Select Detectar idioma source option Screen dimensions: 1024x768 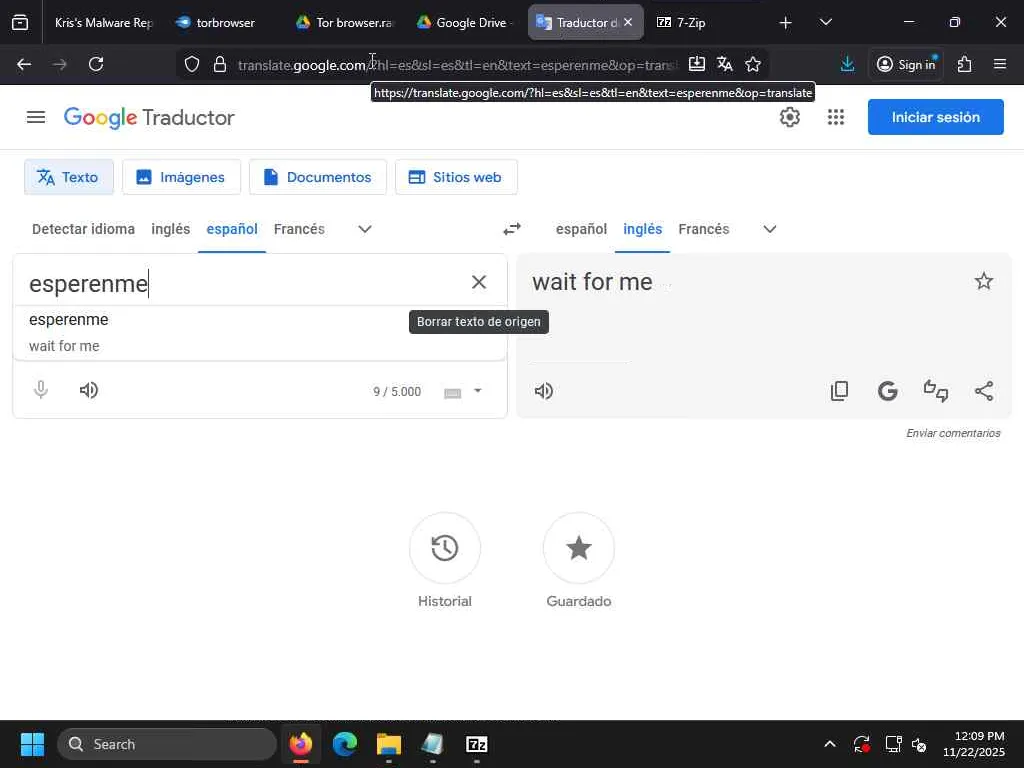84,229
